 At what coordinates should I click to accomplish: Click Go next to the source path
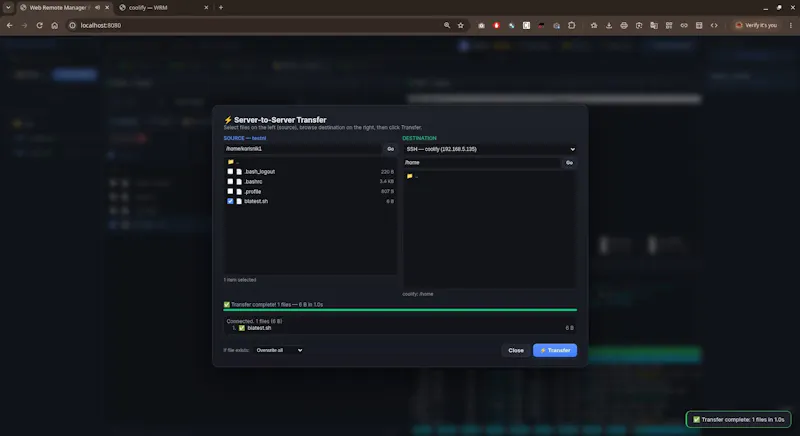click(x=390, y=149)
